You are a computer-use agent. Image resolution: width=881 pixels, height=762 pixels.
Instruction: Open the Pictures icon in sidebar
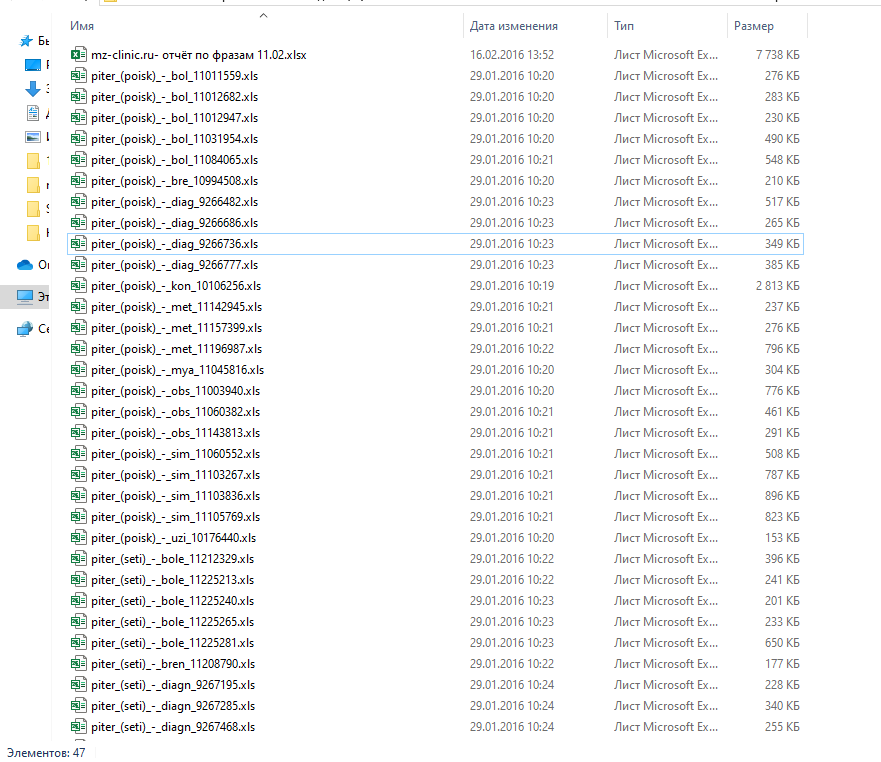33,137
